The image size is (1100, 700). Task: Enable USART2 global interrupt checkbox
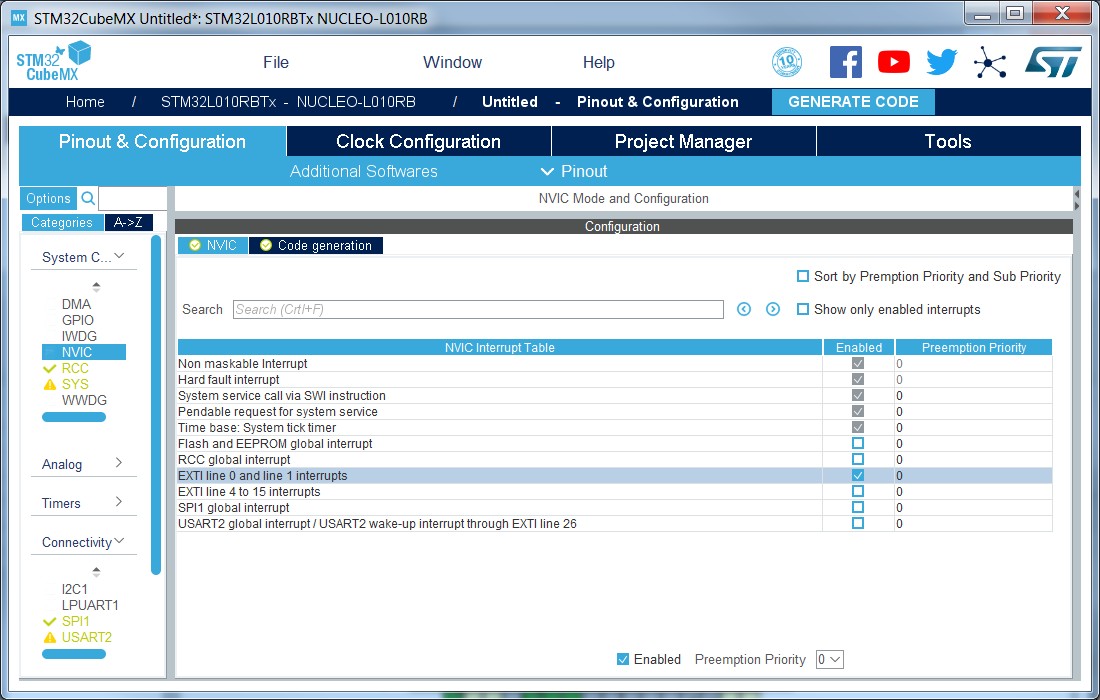tap(858, 523)
